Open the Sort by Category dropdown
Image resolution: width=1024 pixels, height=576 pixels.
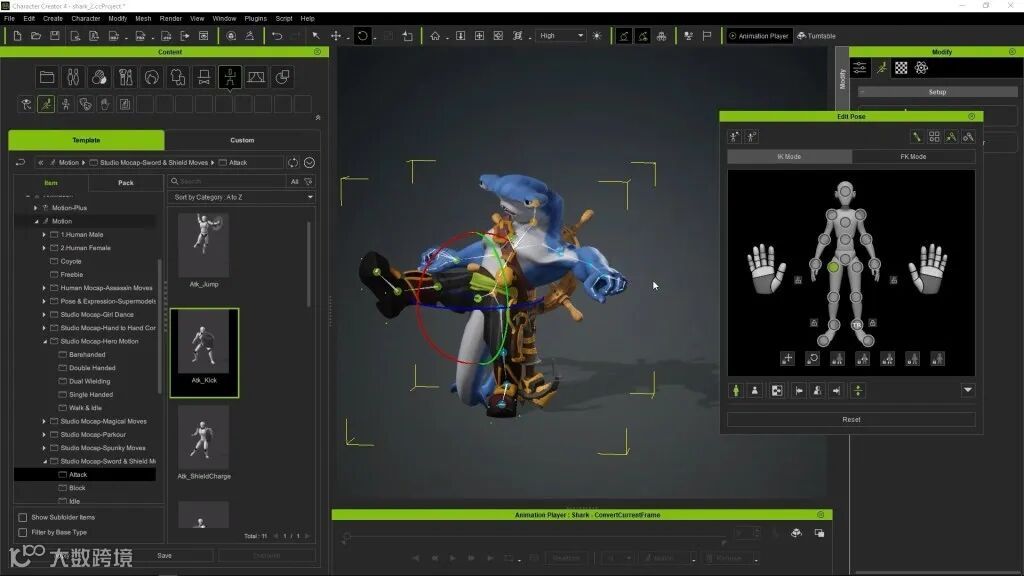click(x=241, y=197)
